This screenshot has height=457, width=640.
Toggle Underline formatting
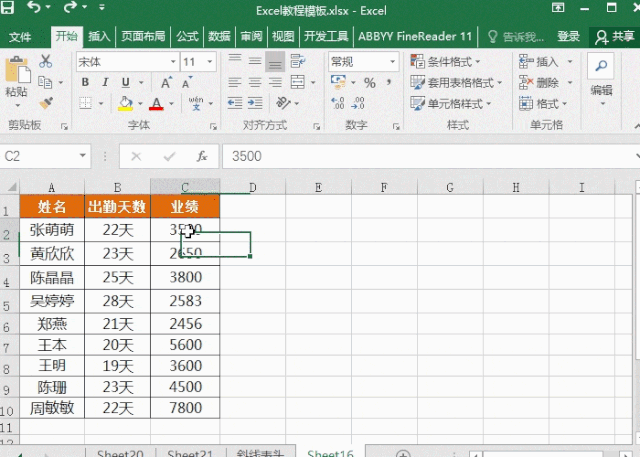(126, 82)
